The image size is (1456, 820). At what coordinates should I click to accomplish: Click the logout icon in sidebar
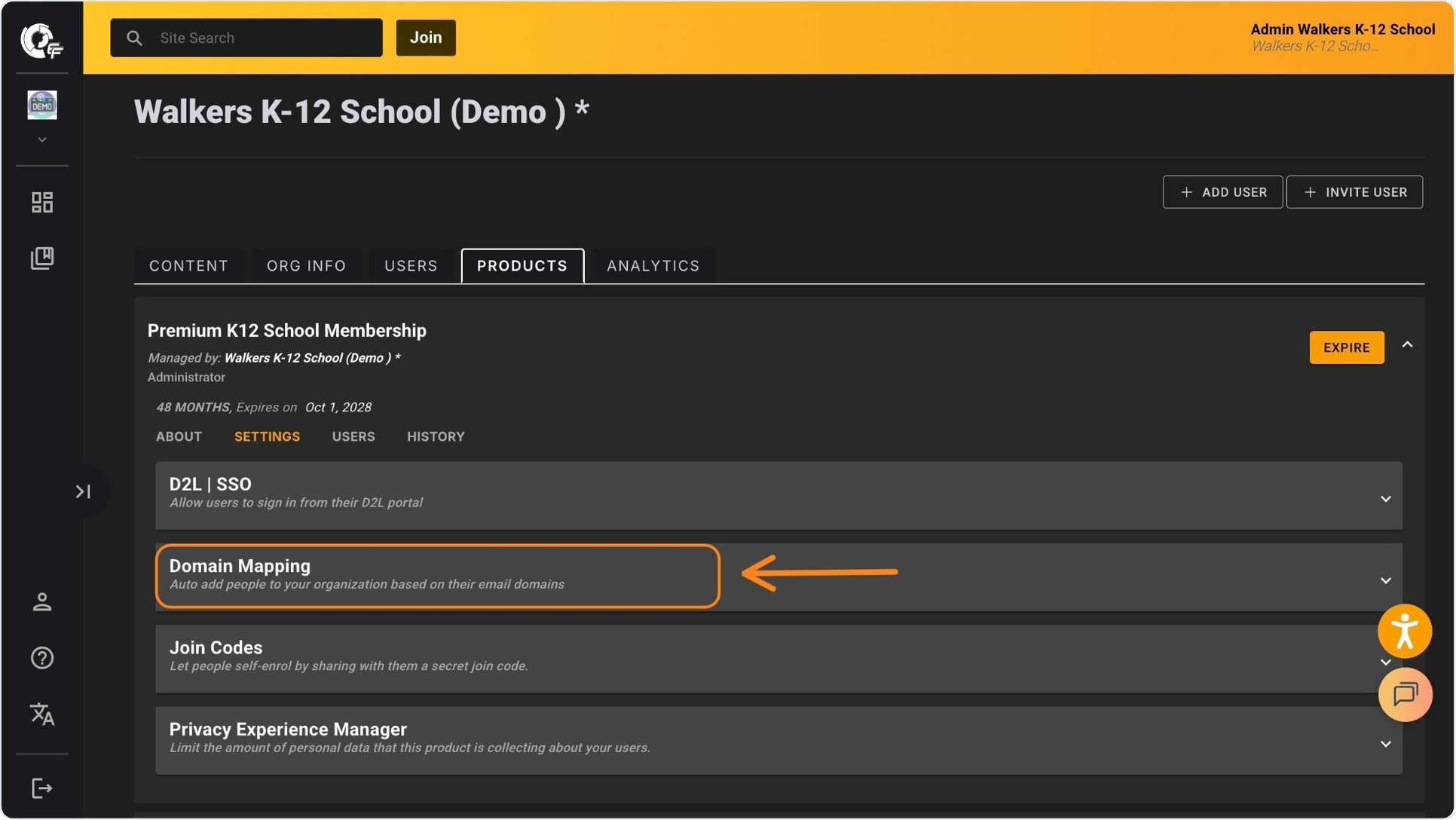tap(42, 788)
